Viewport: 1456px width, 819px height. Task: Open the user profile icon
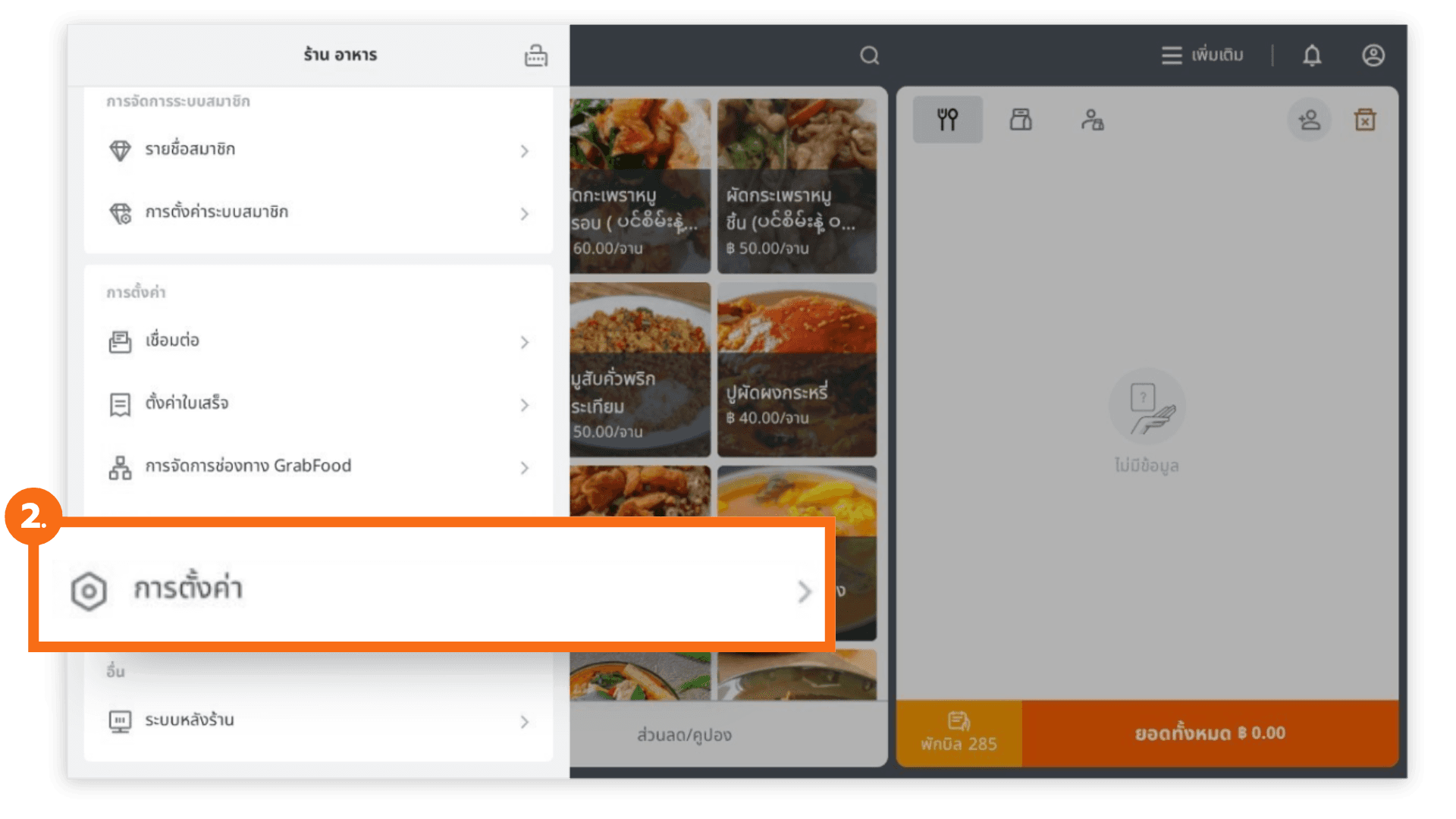pos(1373,55)
